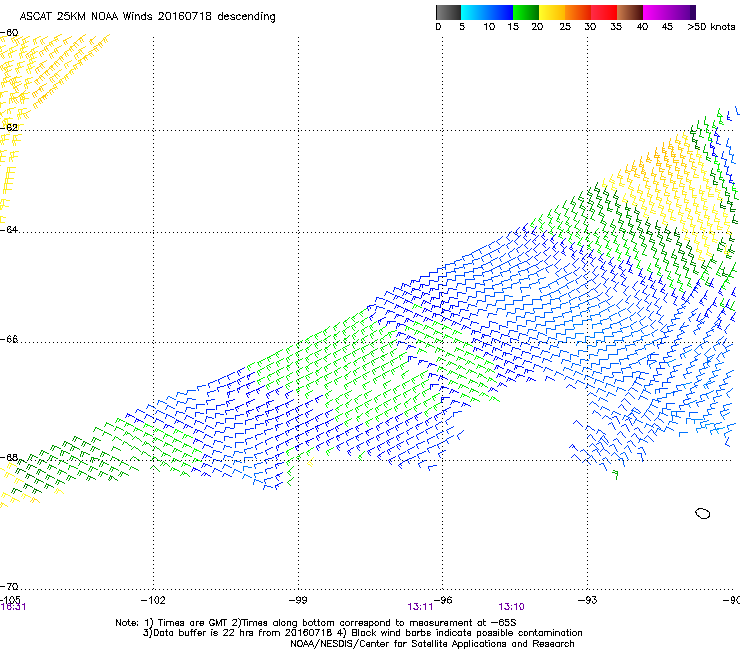The image size is (740, 650).
Task: Click the latitude label -66
Action: tap(9, 339)
